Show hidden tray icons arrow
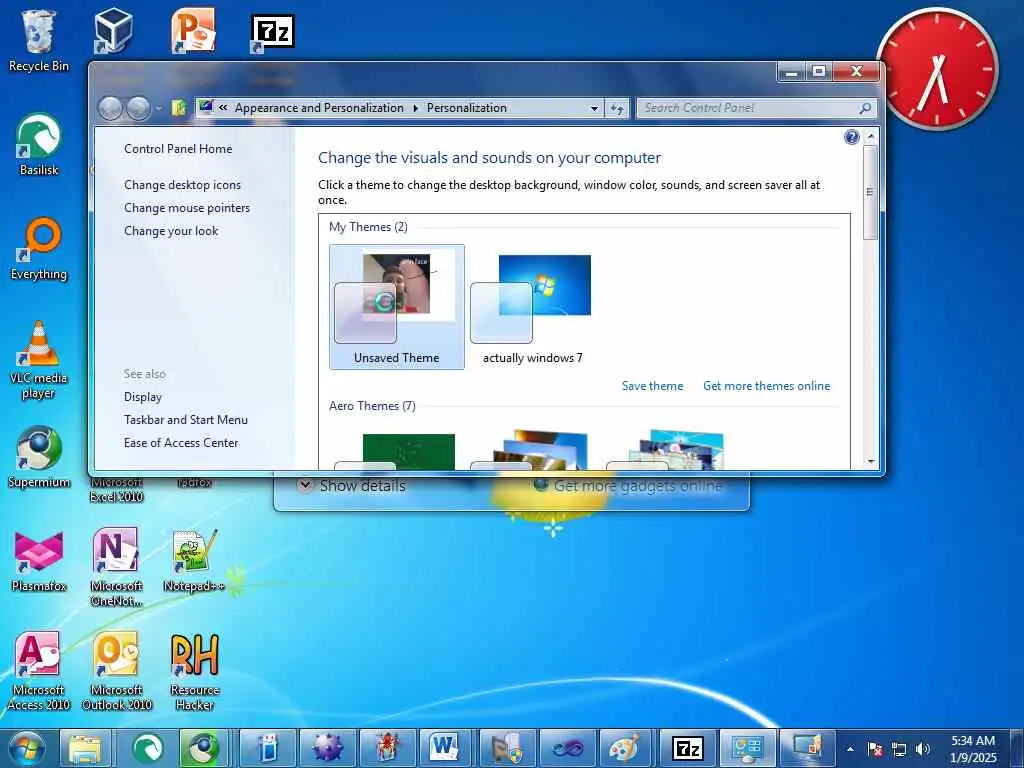Viewport: 1024px width, 768px height. click(x=850, y=749)
